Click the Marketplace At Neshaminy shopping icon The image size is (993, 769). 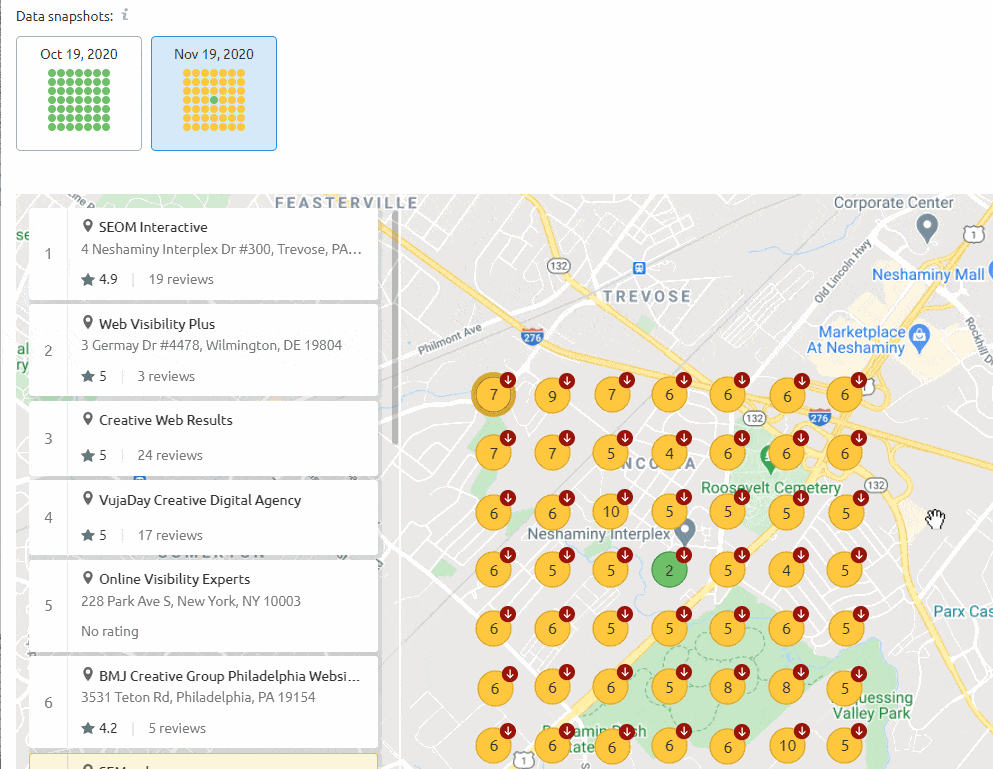922,333
